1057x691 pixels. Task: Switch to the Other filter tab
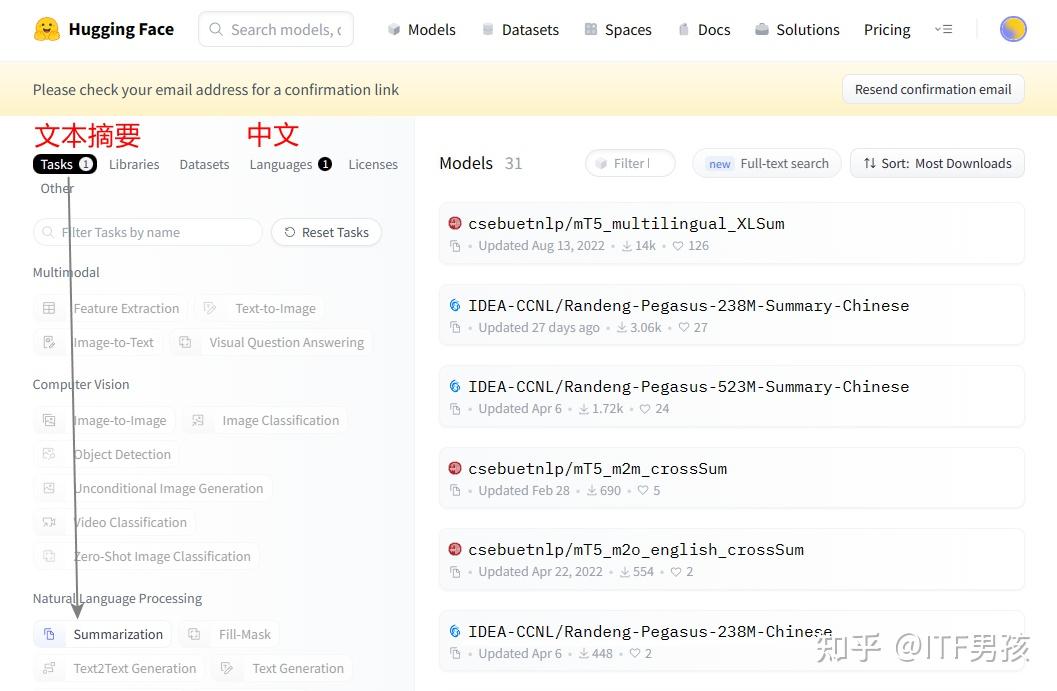57,188
